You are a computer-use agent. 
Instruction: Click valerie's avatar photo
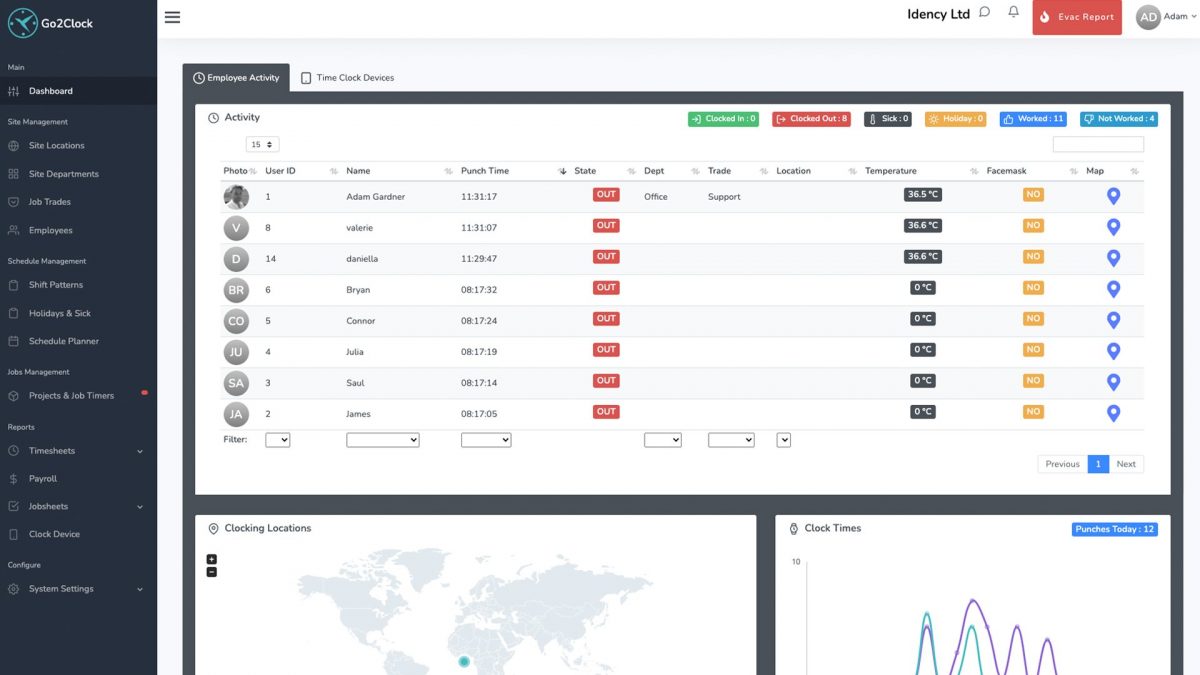tap(236, 228)
